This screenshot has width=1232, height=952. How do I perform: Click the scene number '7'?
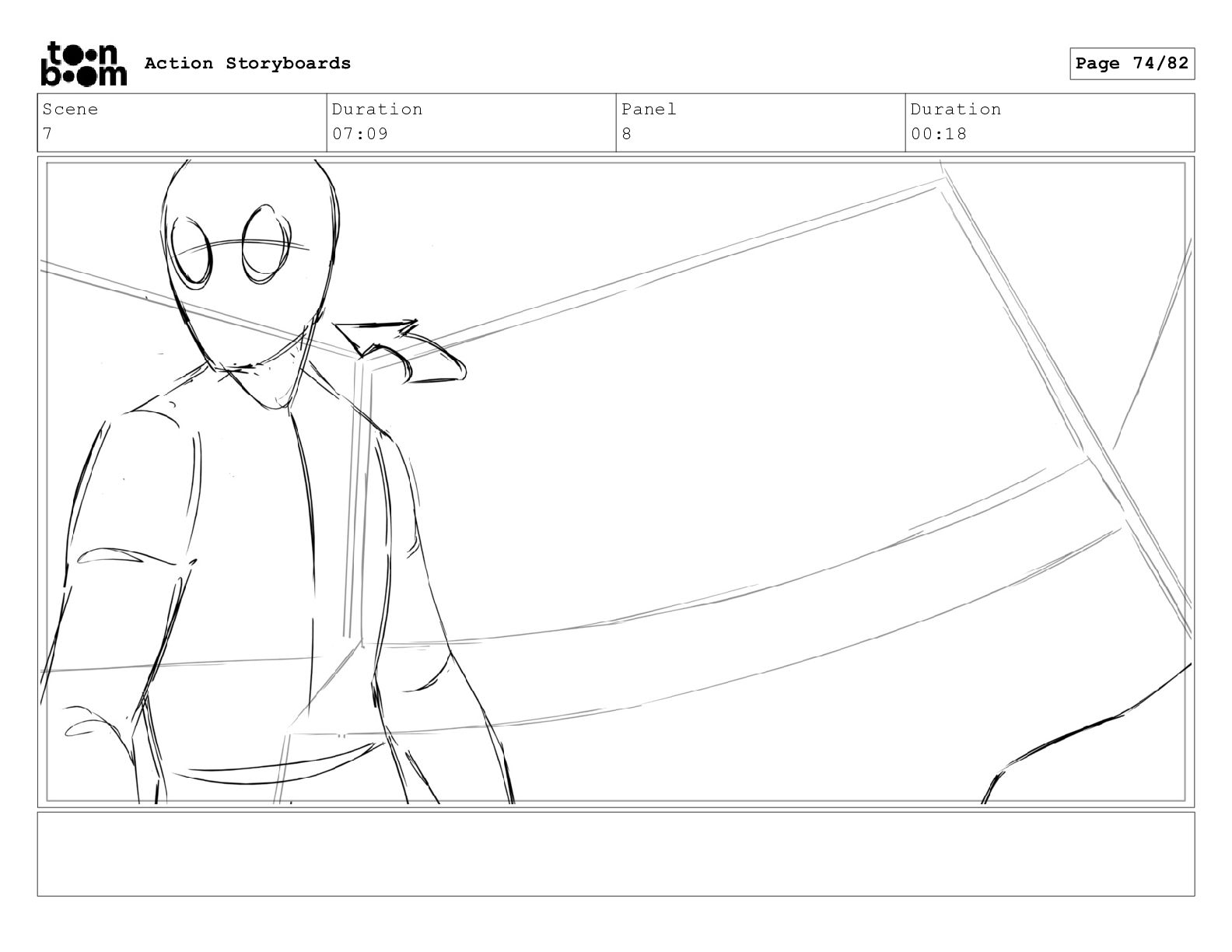tap(47, 134)
